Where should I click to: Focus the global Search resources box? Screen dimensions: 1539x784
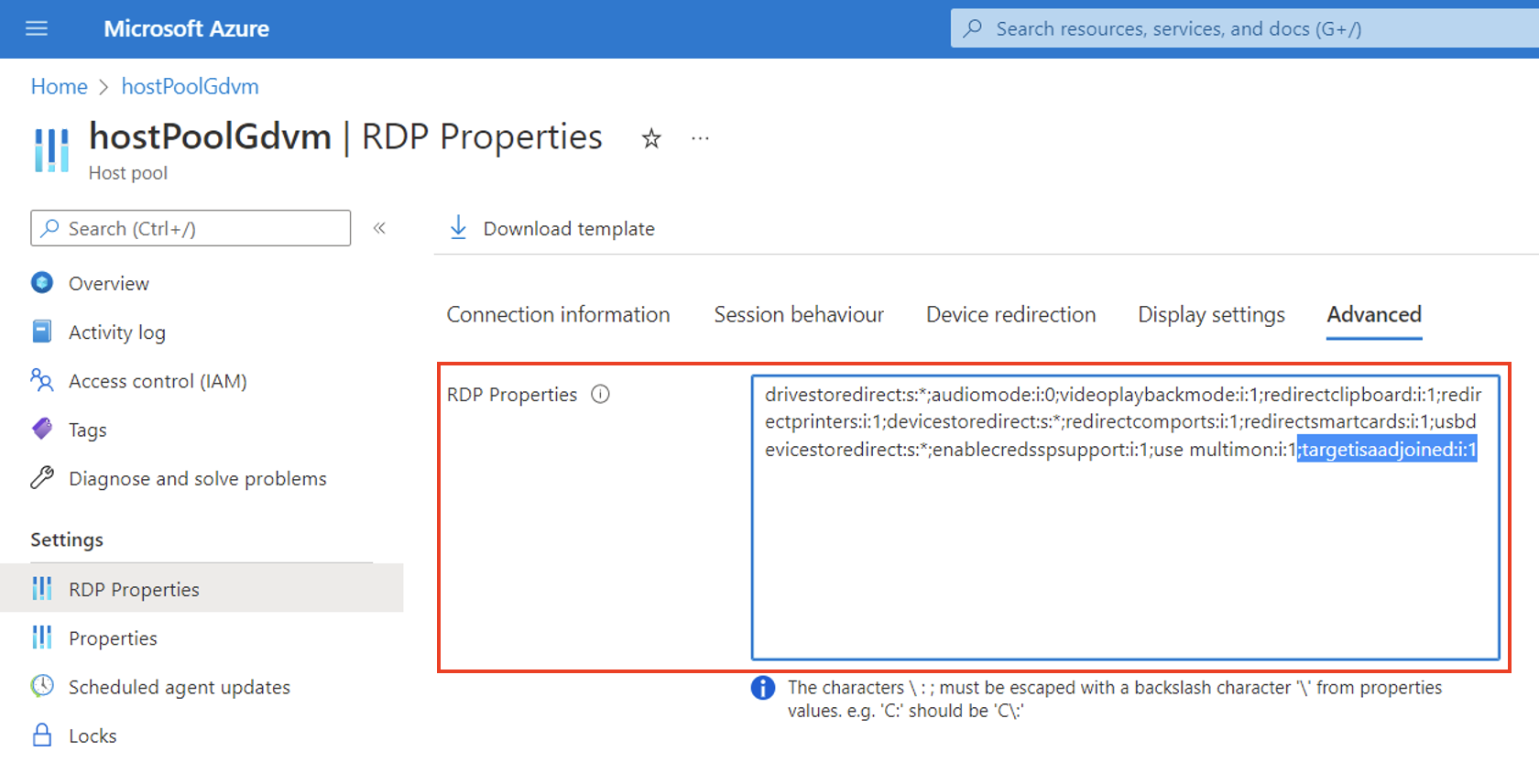click(1244, 28)
